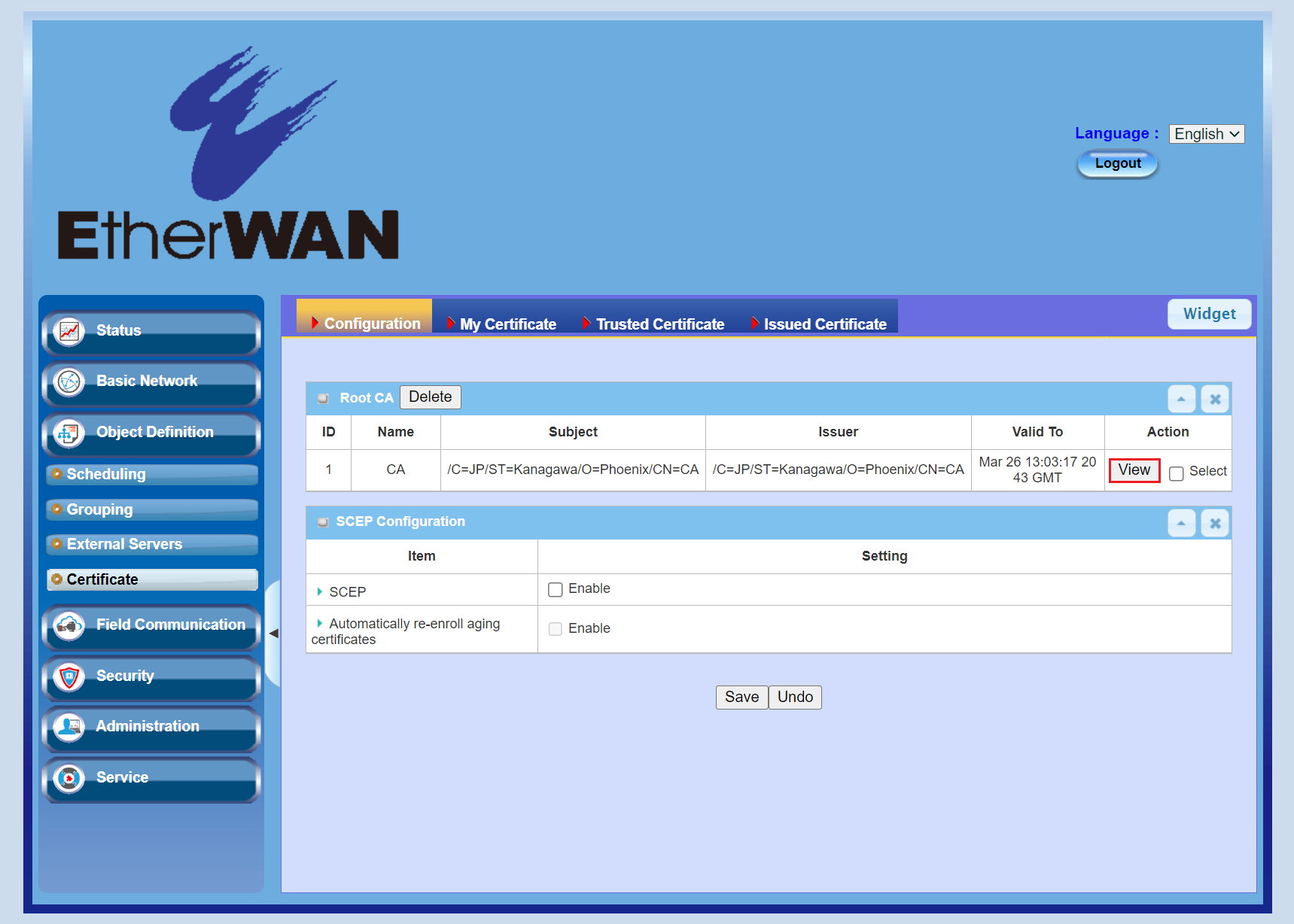The height and width of the screenshot is (924, 1294).
Task: View the CA certificate
Action: pos(1134,471)
